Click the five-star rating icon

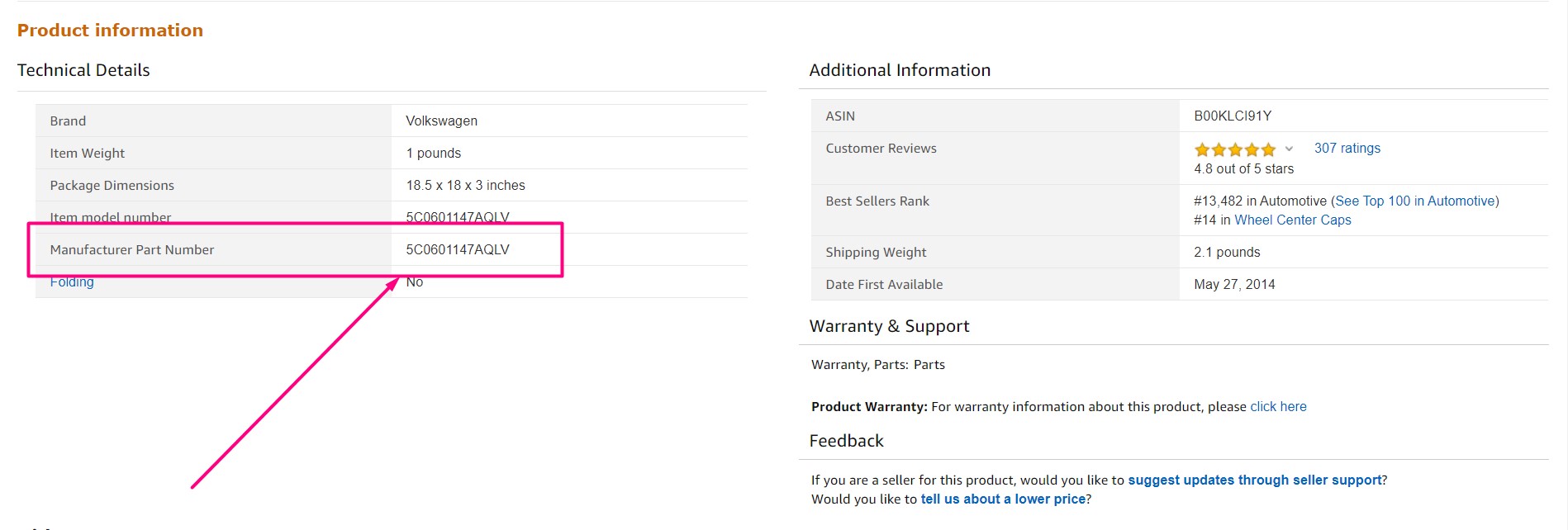[x=1234, y=149]
